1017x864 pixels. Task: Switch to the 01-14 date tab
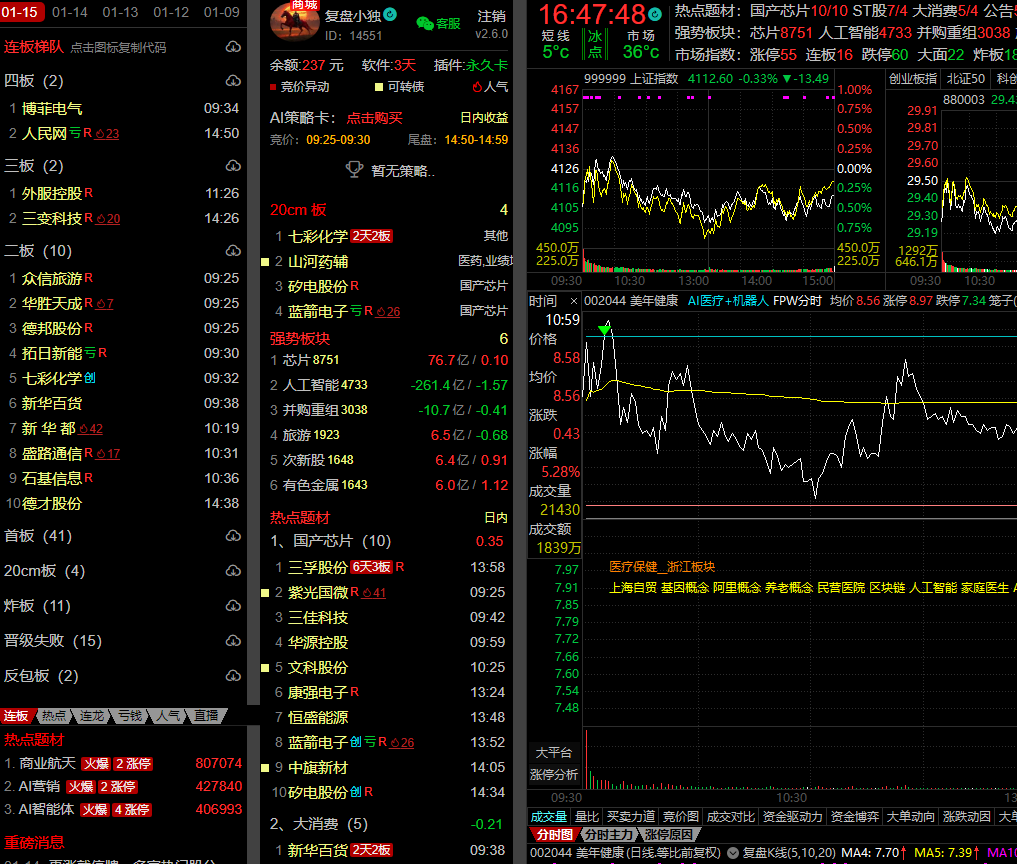click(x=70, y=12)
